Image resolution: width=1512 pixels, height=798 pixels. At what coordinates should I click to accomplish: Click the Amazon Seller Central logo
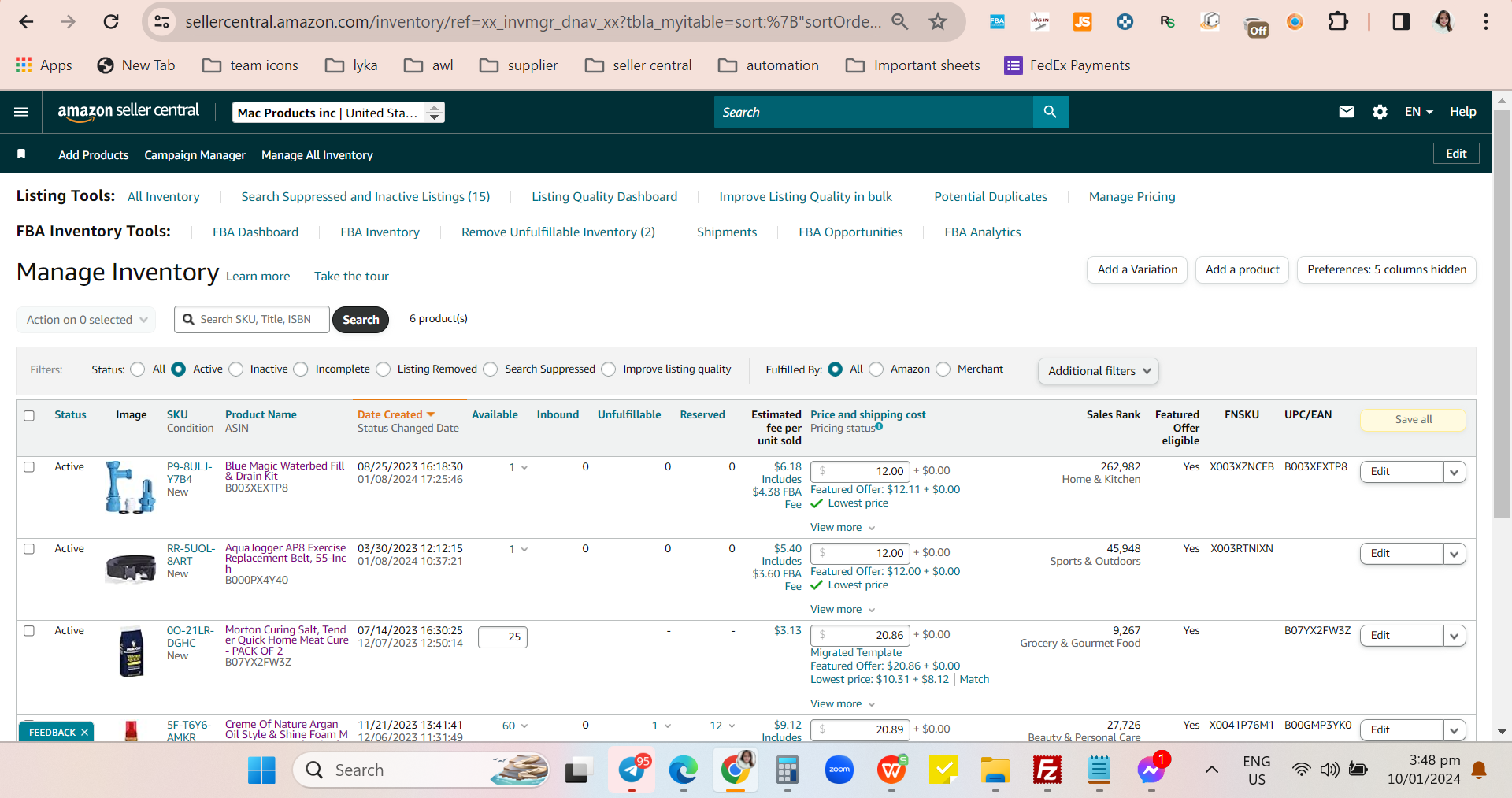point(128,111)
